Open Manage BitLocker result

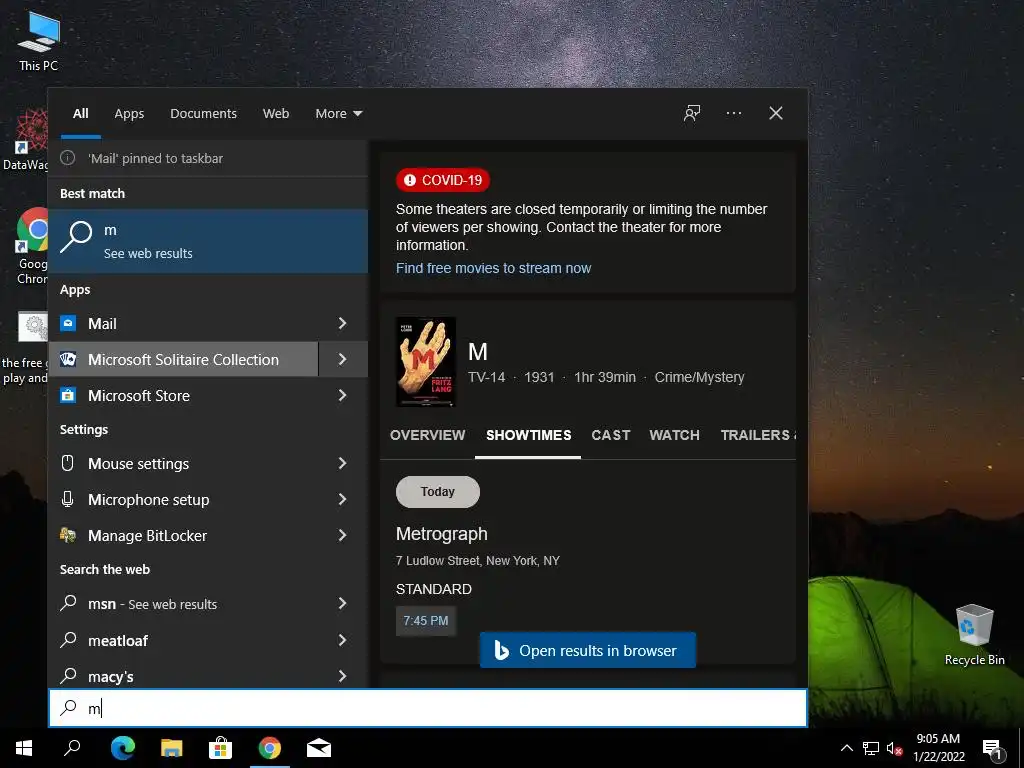184,536
